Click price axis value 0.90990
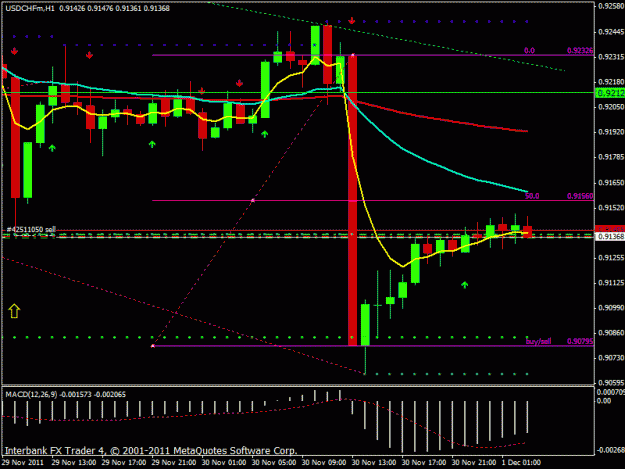This screenshot has width=625, height=469. coord(611,308)
